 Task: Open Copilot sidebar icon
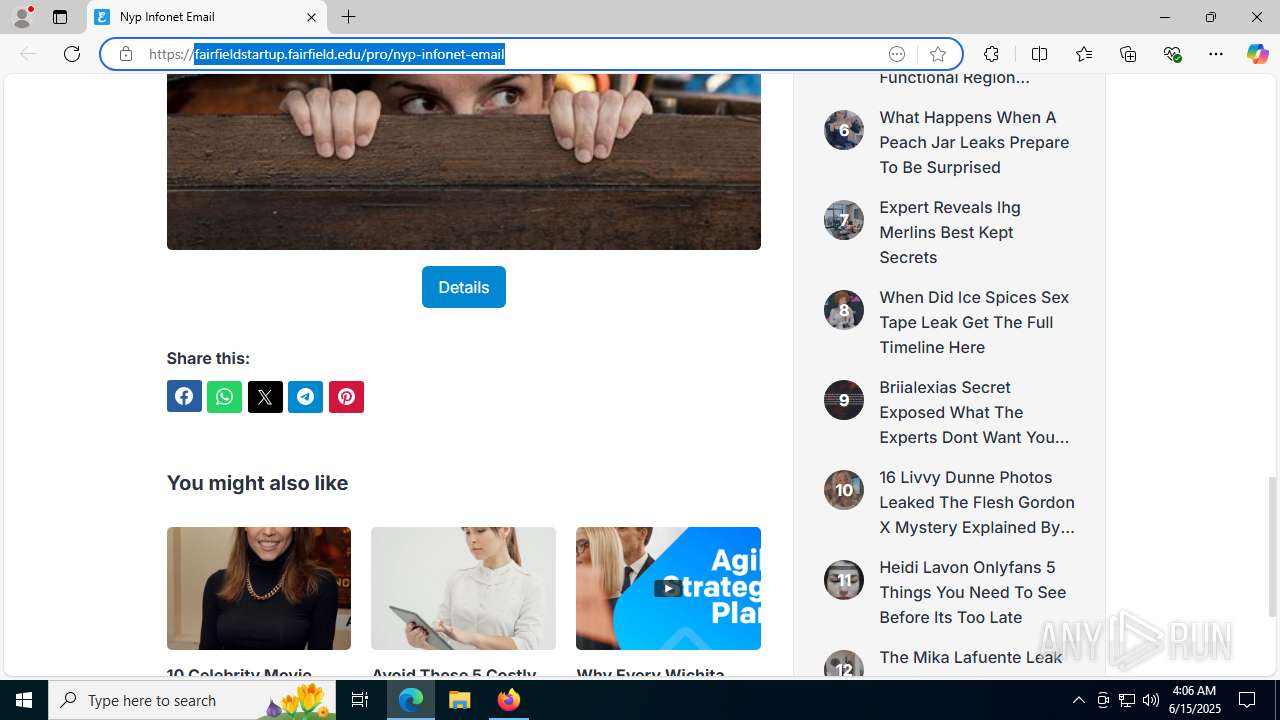tap(1257, 54)
